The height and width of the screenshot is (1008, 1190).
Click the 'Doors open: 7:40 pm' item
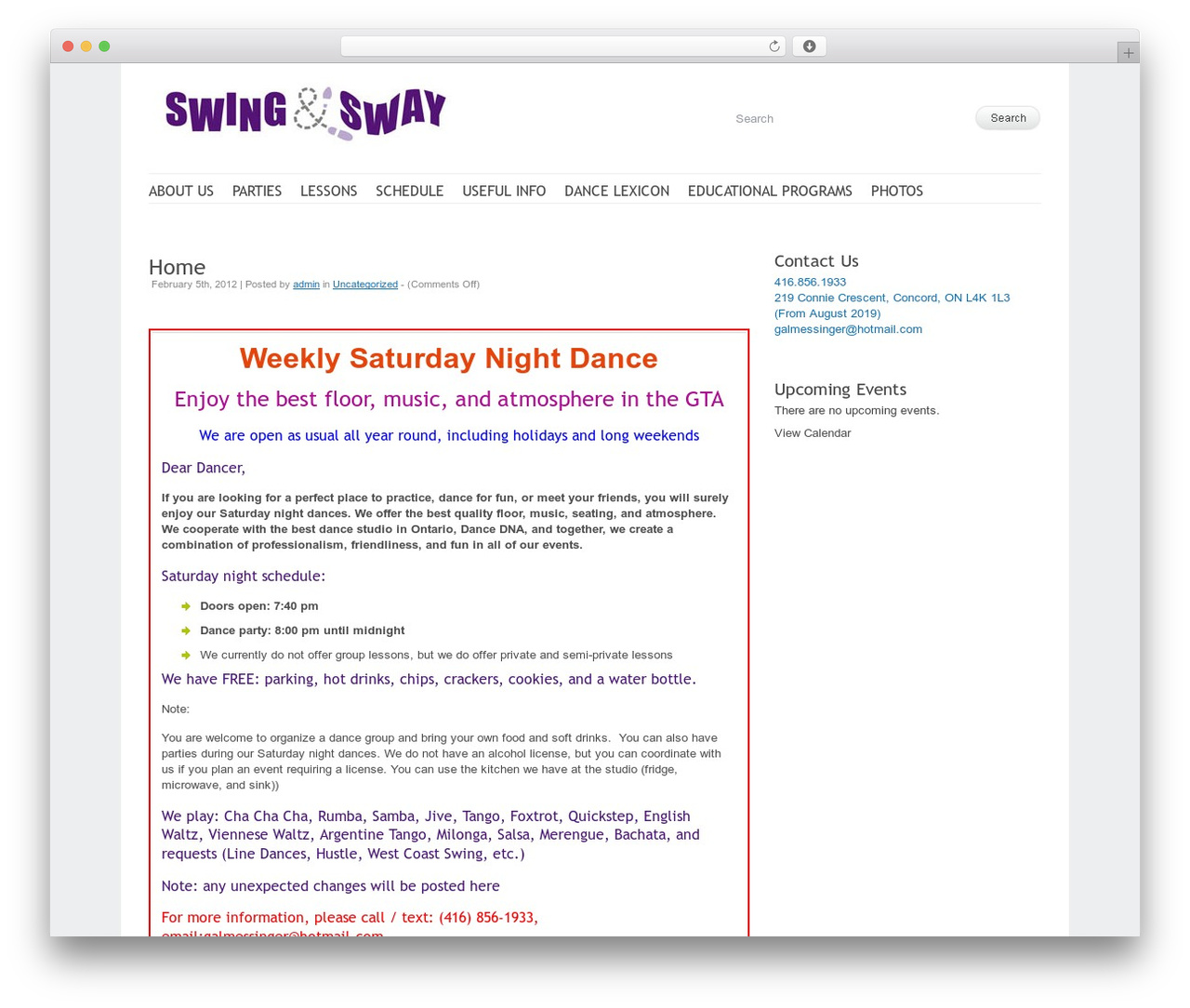click(x=259, y=606)
